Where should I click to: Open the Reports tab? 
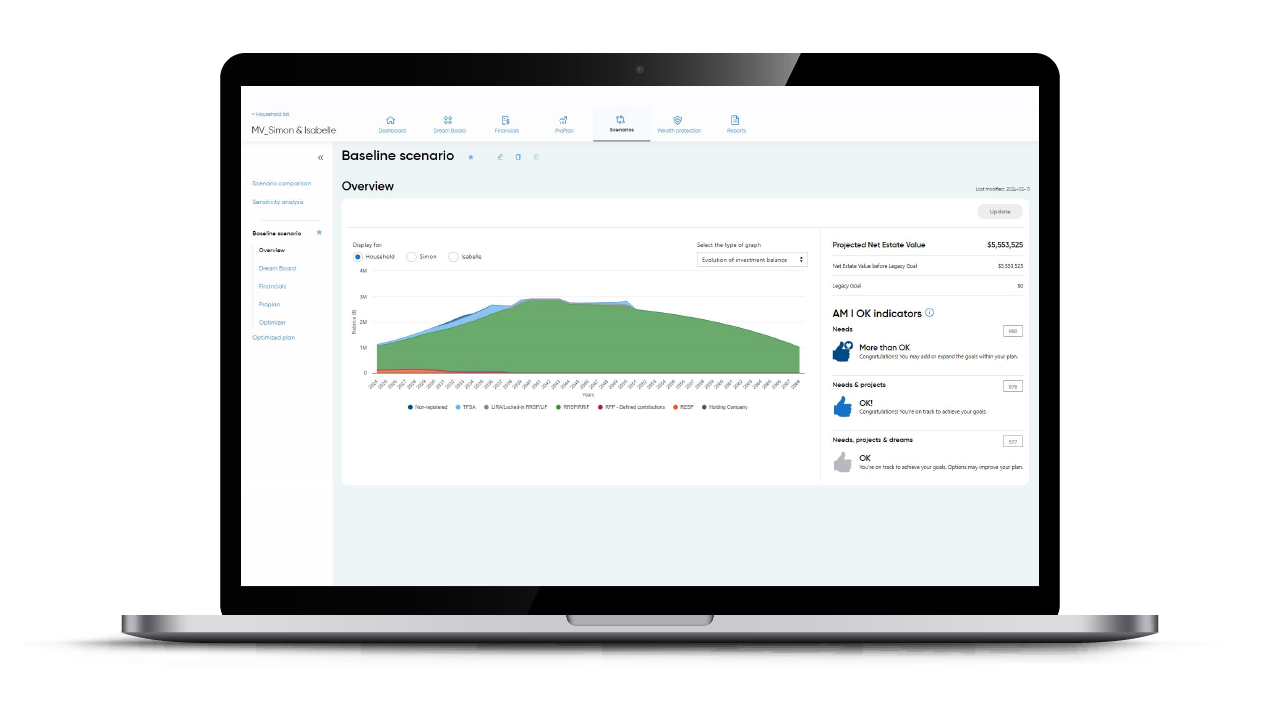pyautogui.click(x=735, y=124)
